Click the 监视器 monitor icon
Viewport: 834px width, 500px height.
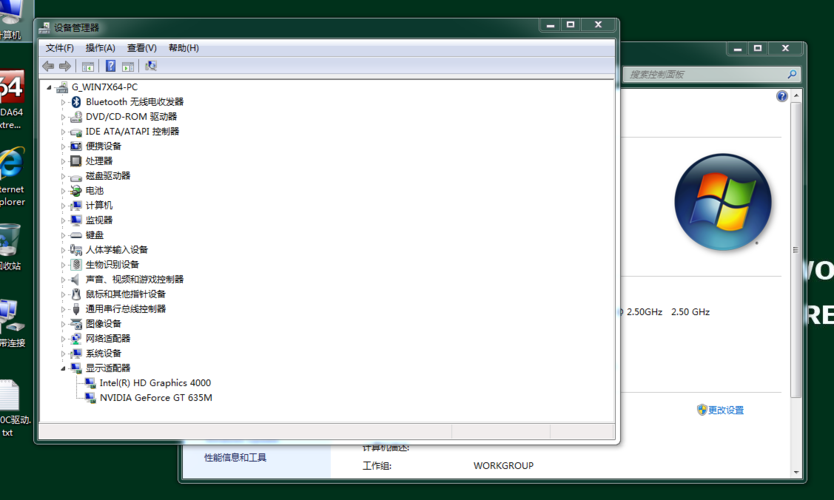(x=76, y=220)
